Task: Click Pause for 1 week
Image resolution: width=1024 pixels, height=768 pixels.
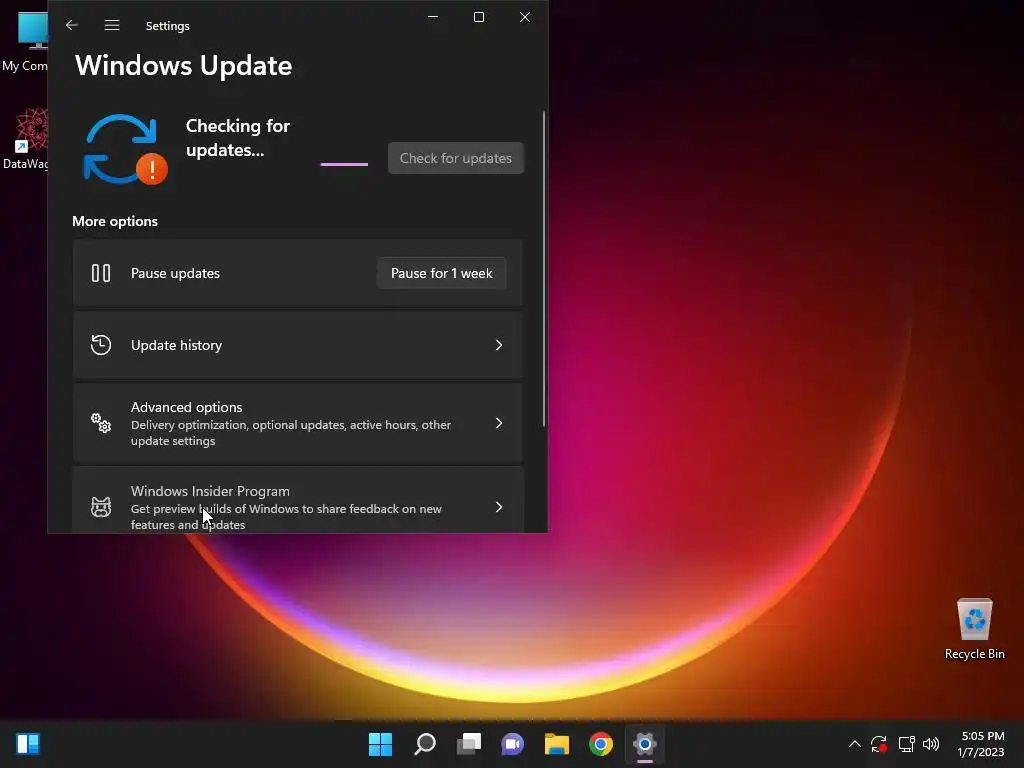Action: tap(441, 273)
